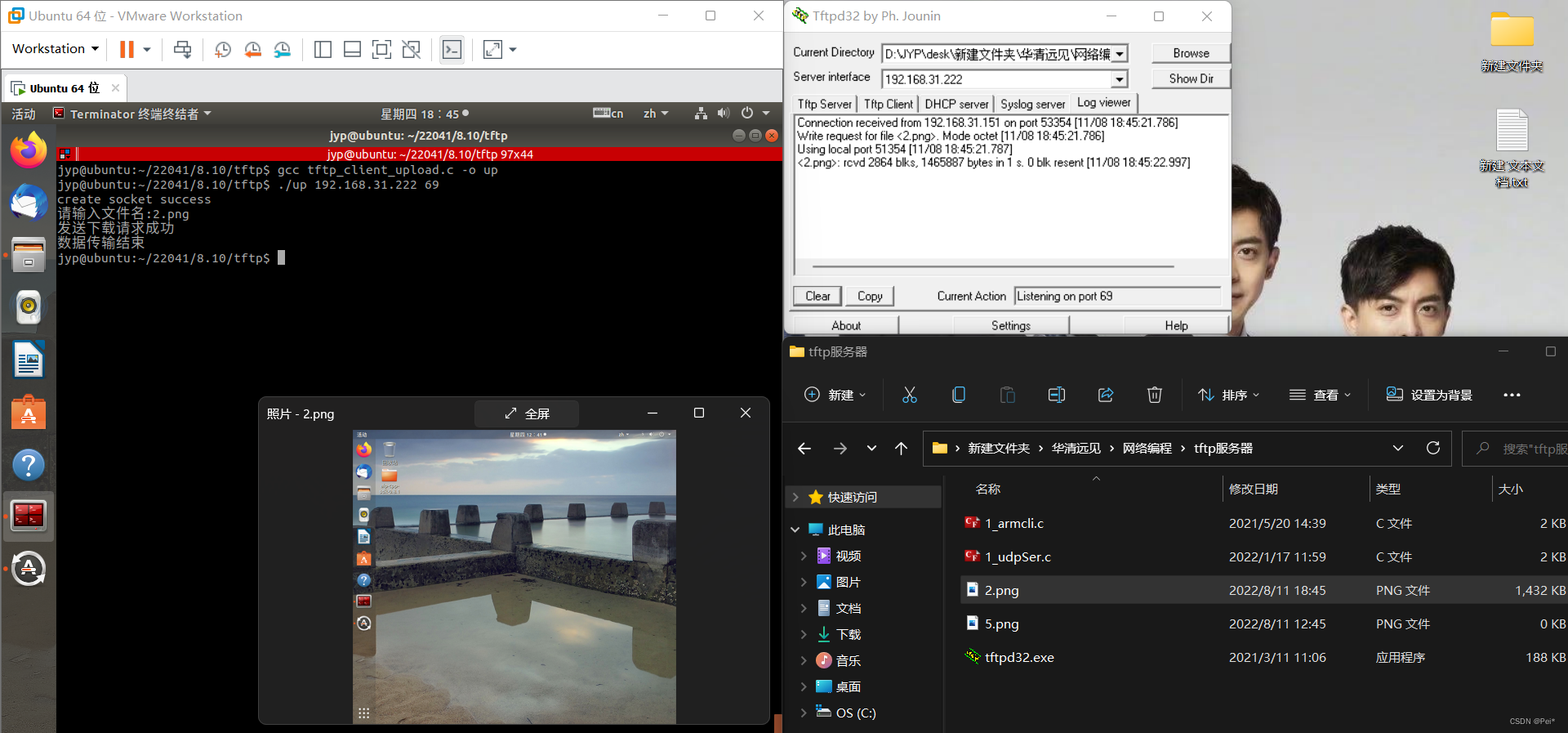Open Software Updater in Ubuntu dock
Viewport: 1568px width, 733px height.
point(29,569)
